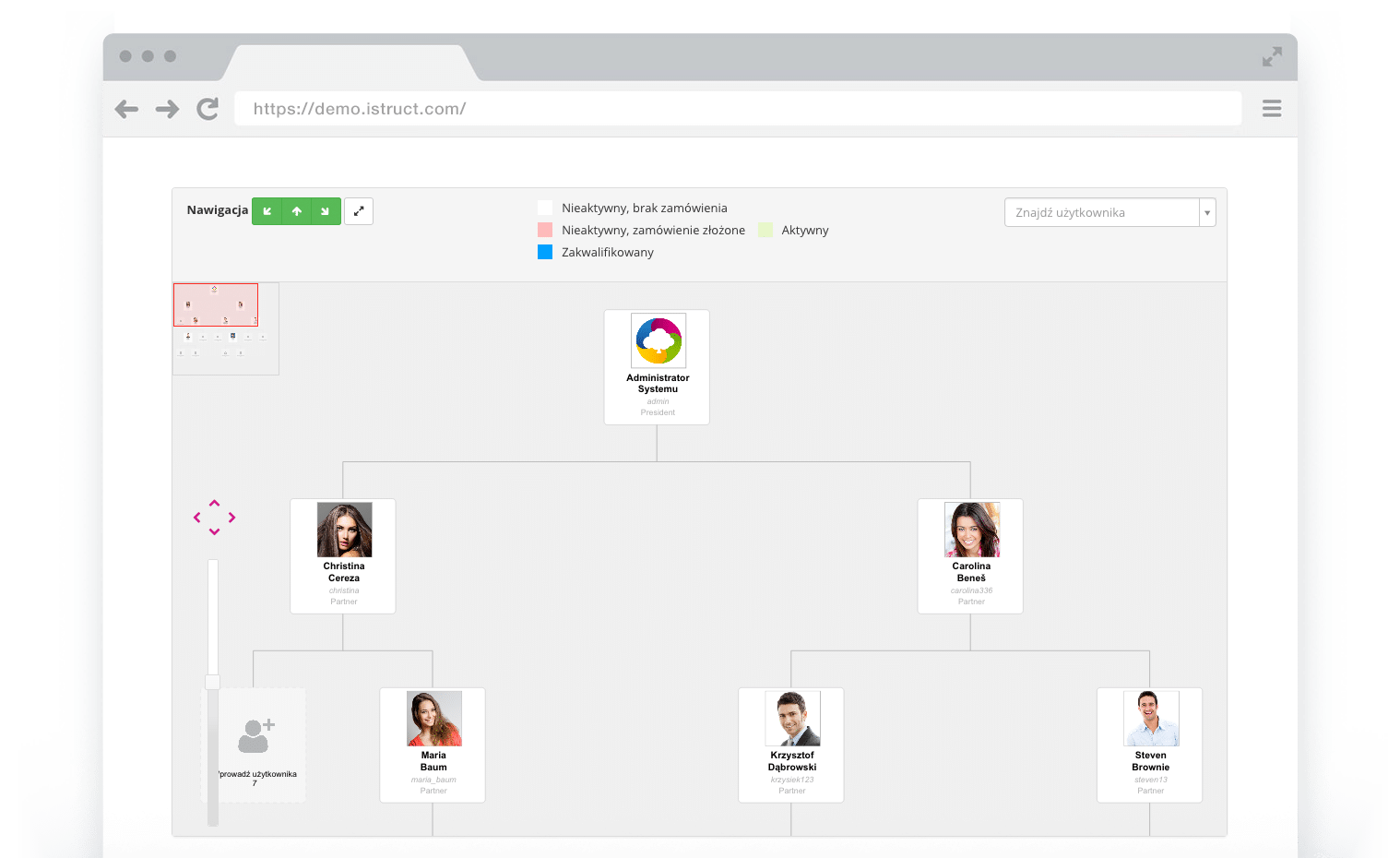Click the blue Zakwalifikowany legend swatch

[545, 252]
